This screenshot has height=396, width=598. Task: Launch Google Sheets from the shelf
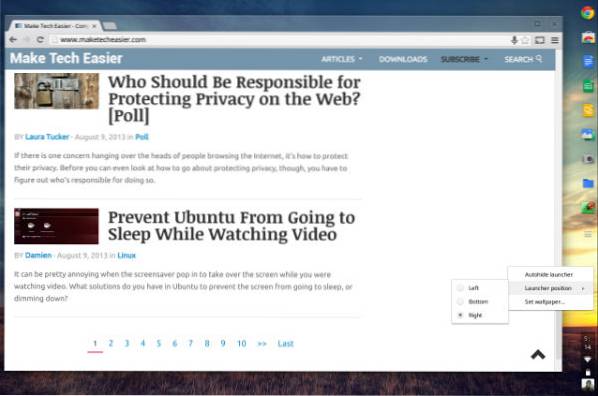(x=588, y=86)
